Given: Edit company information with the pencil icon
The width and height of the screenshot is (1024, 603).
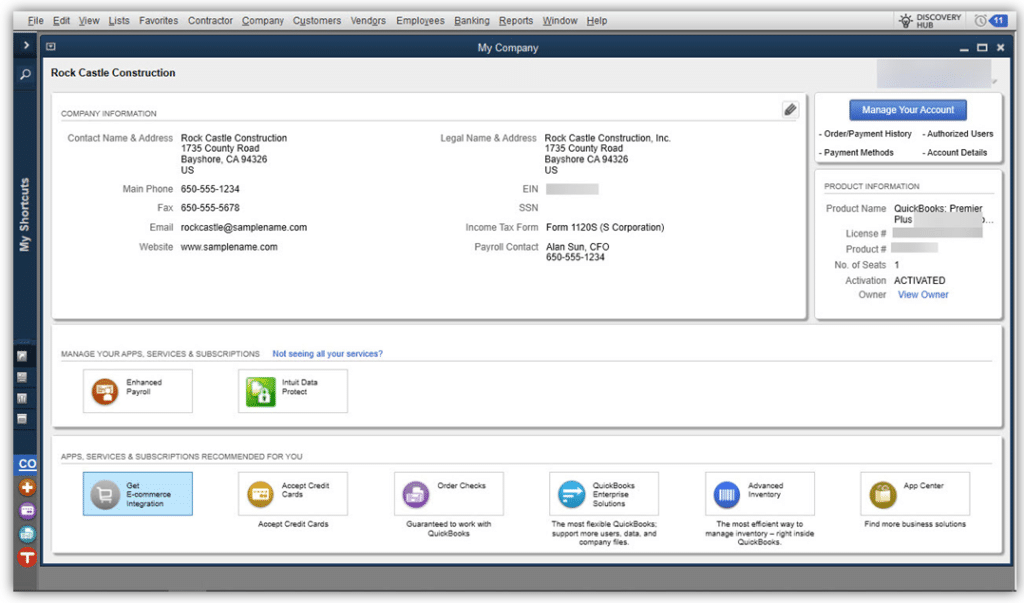Looking at the screenshot, I should coord(789,109).
